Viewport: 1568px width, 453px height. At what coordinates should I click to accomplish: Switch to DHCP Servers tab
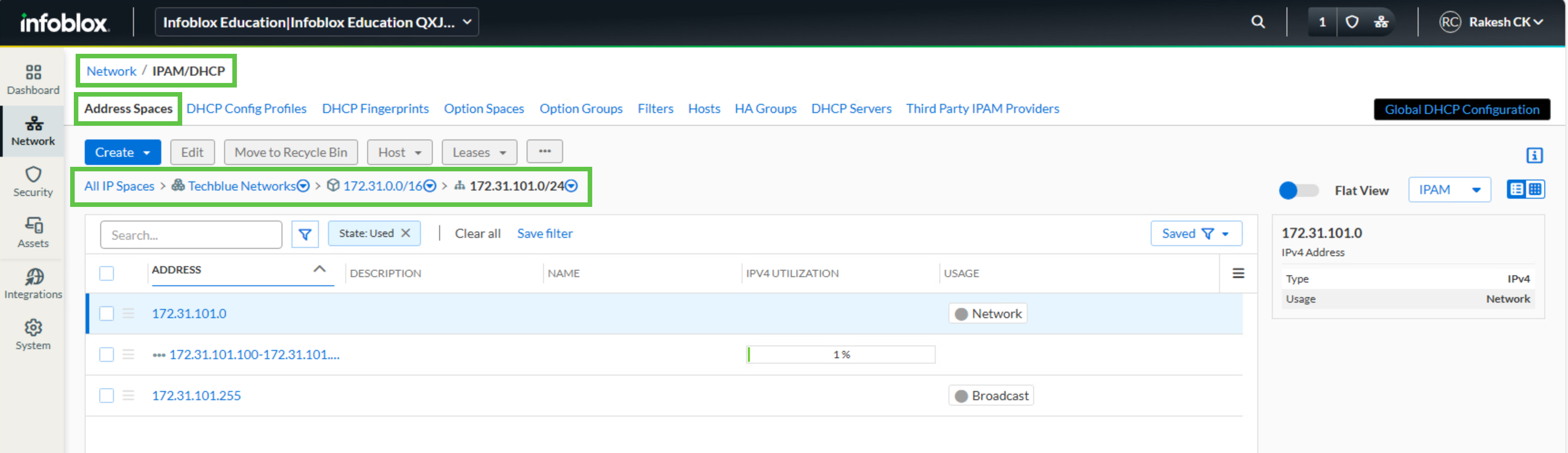pos(851,108)
